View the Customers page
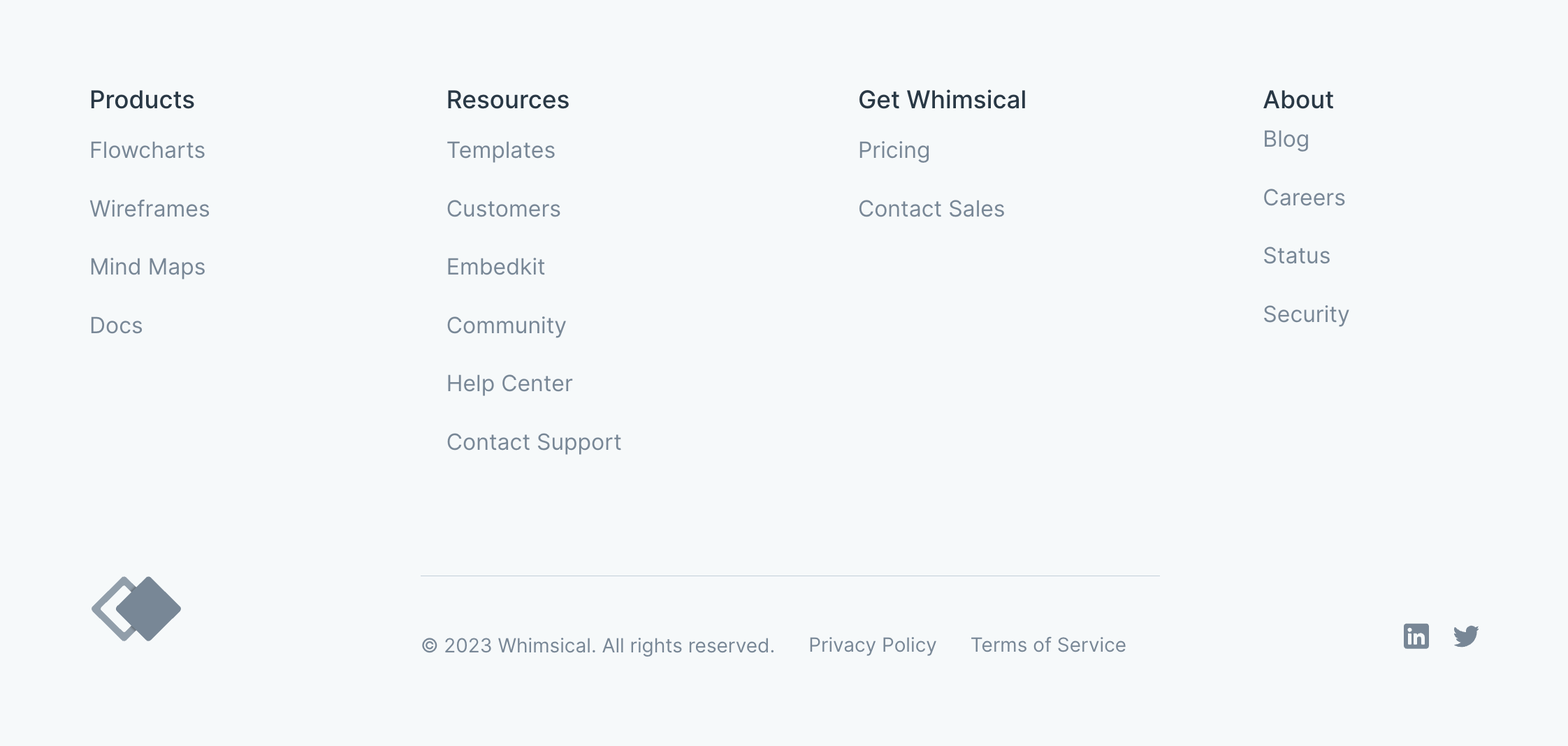 [x=504, y=208]
